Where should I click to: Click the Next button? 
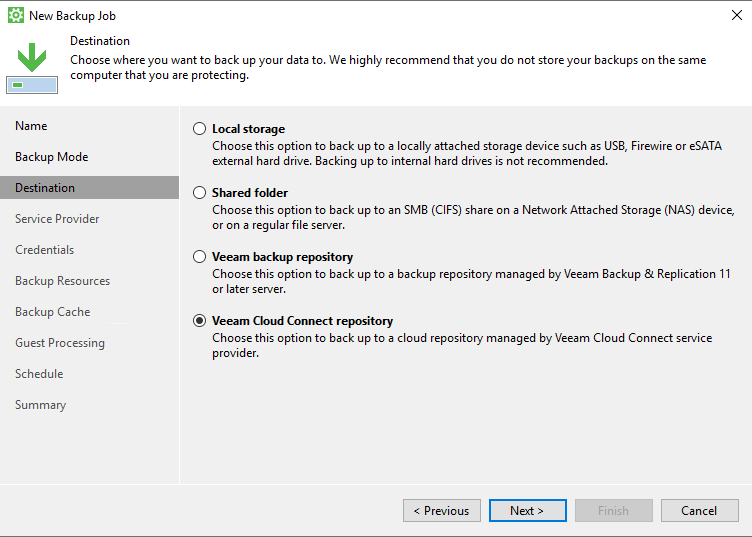pyautogui.click(x=528, y=511)
